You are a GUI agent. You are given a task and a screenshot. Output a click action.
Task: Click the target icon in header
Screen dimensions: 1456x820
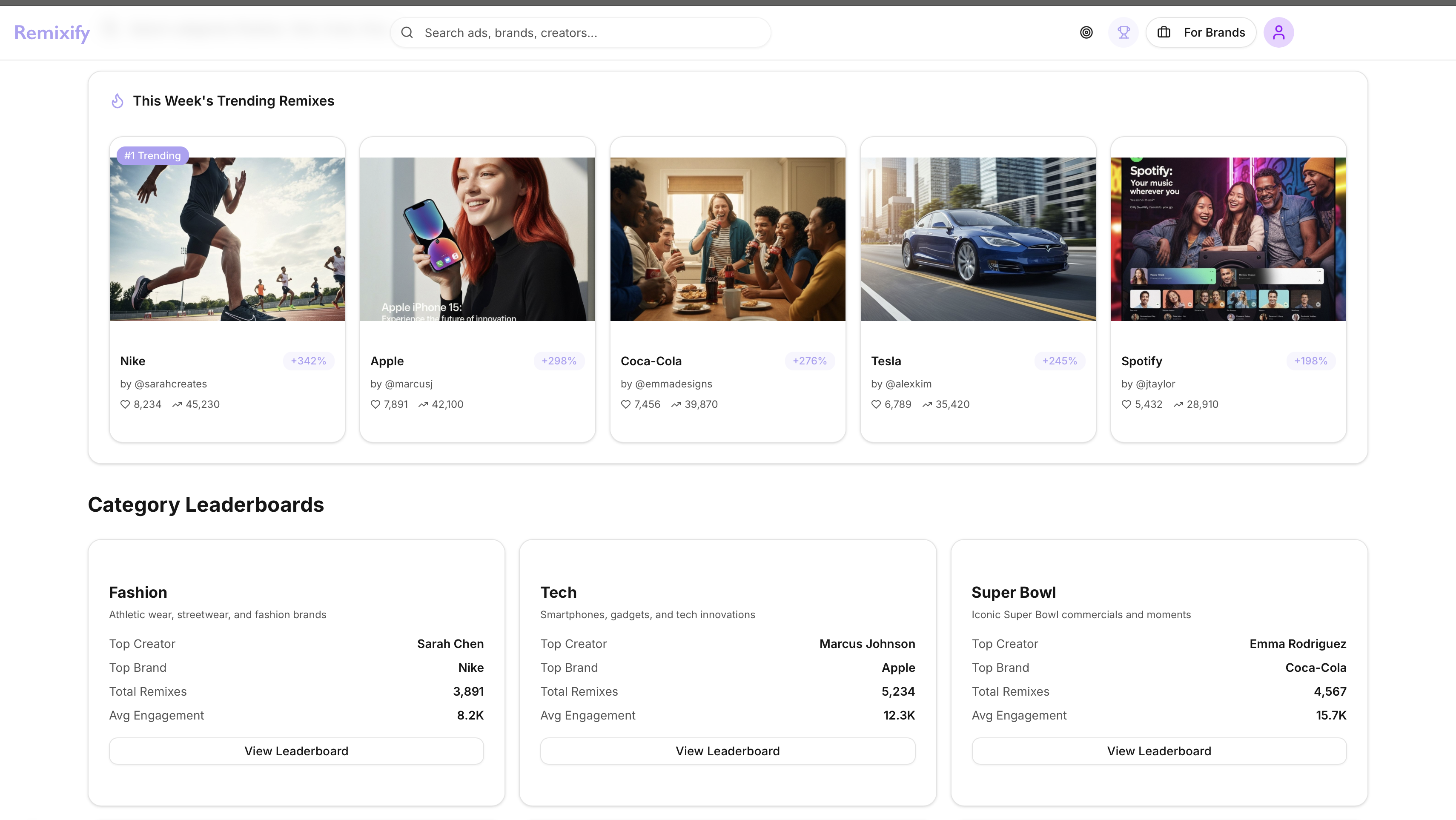click(x=1086, y=32)
